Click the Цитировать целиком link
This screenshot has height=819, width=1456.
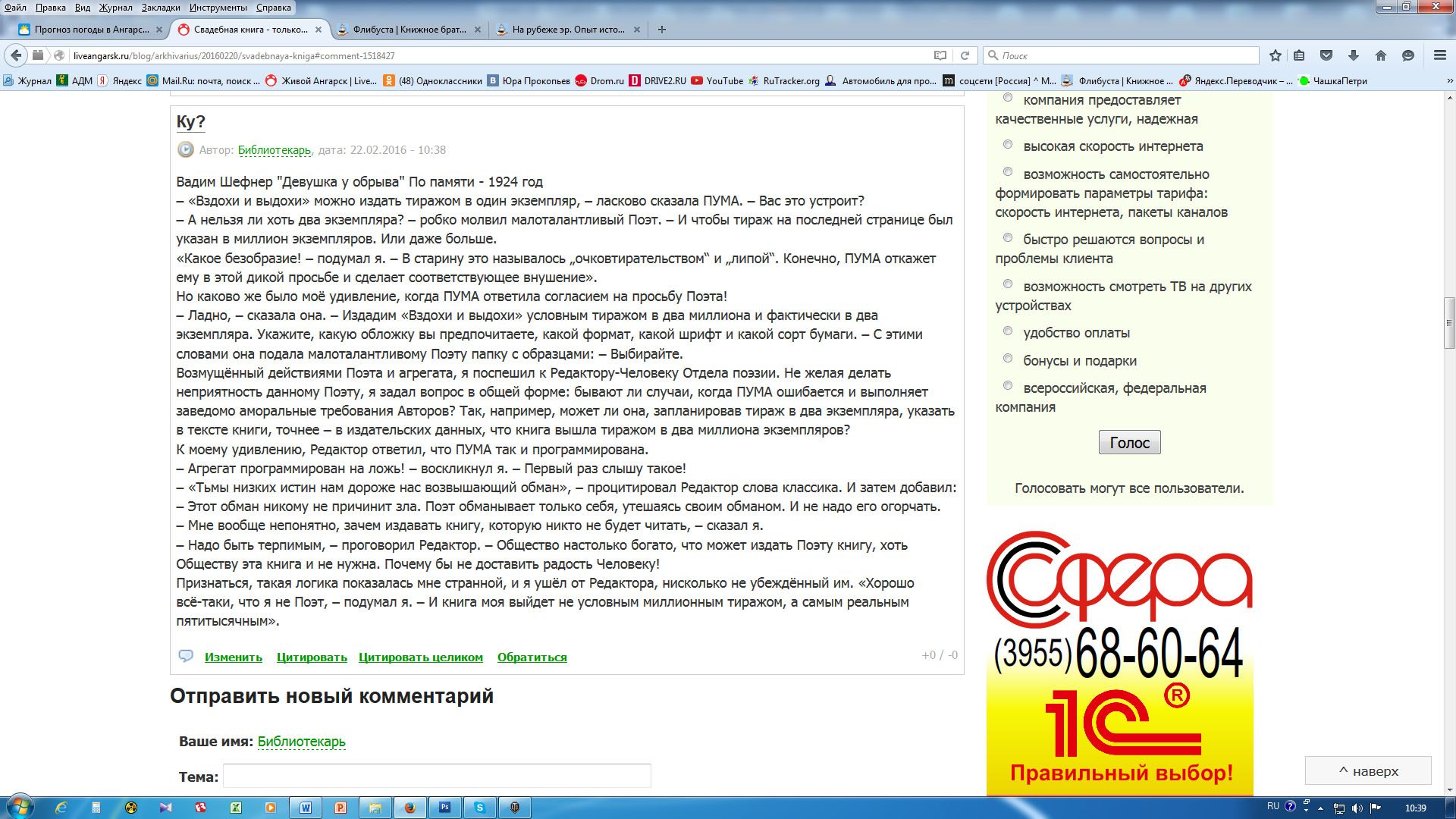(x=421, y=657)
